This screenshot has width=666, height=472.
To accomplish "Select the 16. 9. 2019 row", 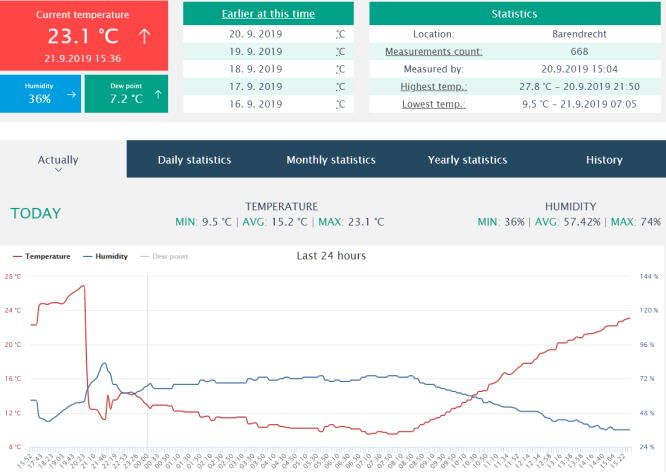I will [268, 104].
